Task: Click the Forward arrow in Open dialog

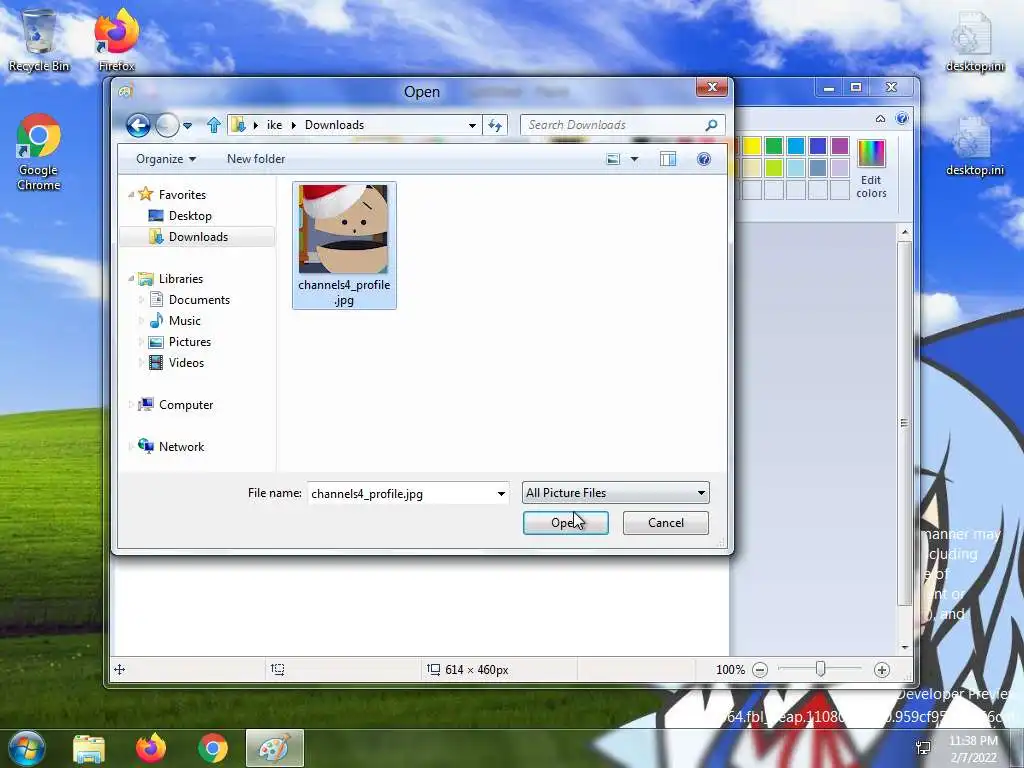Action: click(x=167, y=125)
